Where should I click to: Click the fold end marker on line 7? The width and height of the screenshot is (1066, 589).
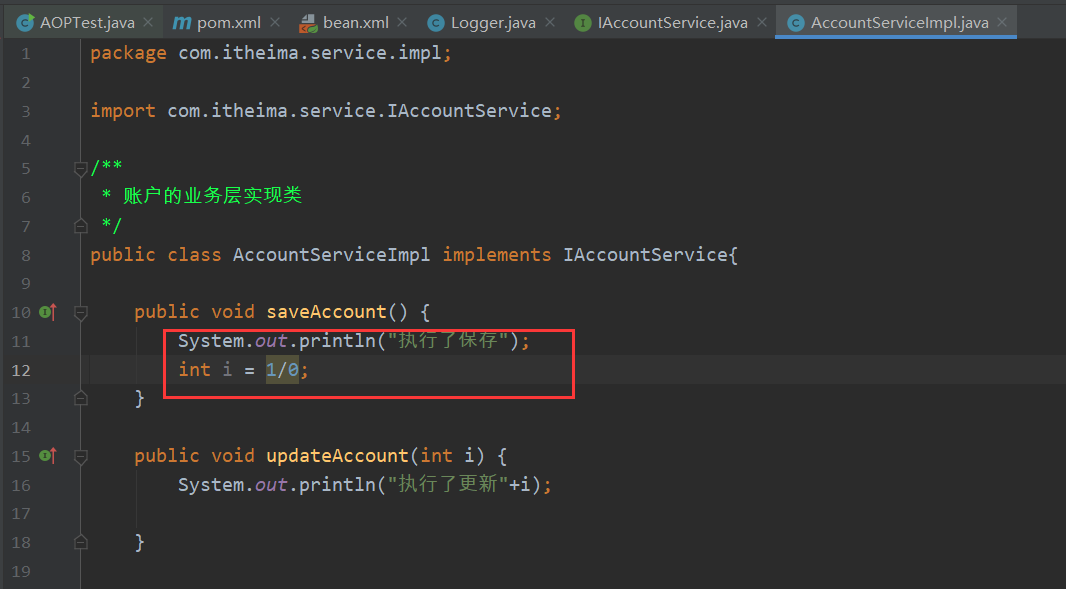coord(80,226)
